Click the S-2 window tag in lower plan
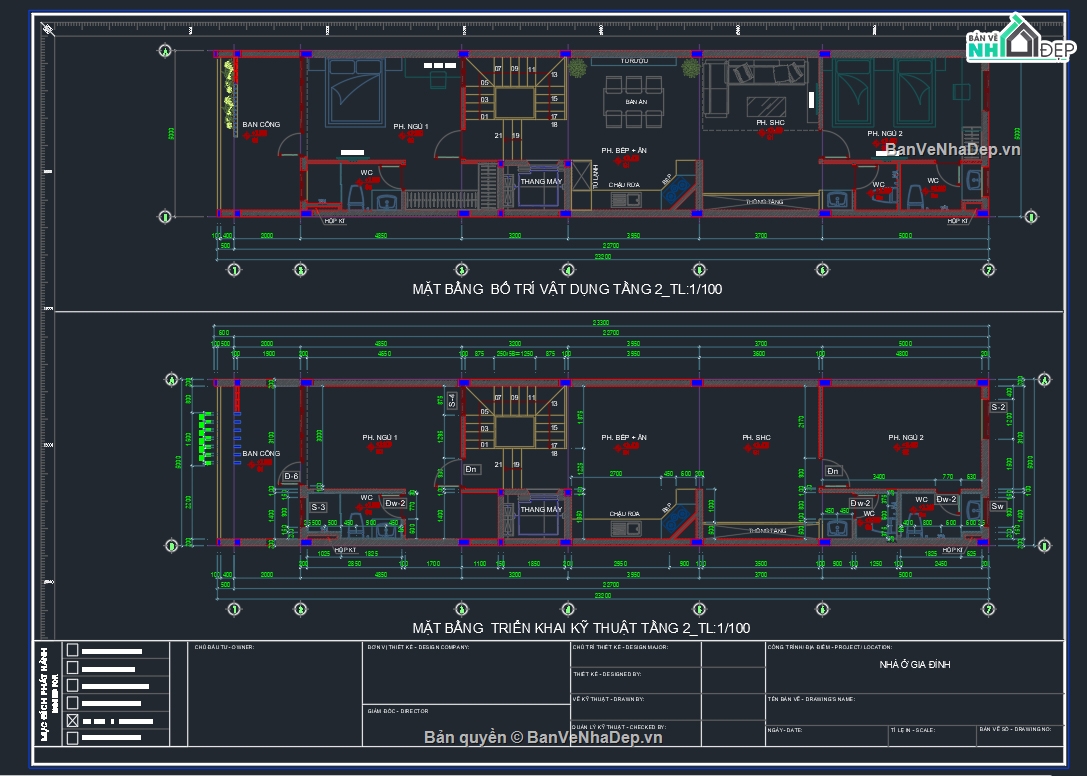1087x776 pixels. click(997, 408)
